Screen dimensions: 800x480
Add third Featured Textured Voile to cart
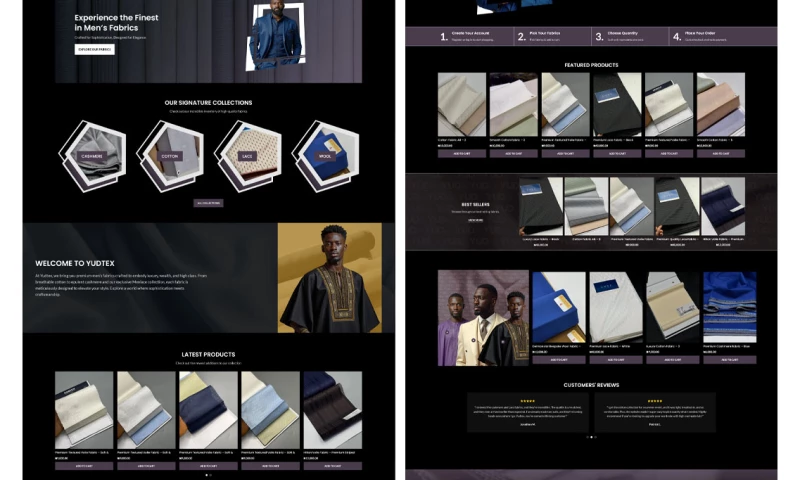click(x=565, y=154)
